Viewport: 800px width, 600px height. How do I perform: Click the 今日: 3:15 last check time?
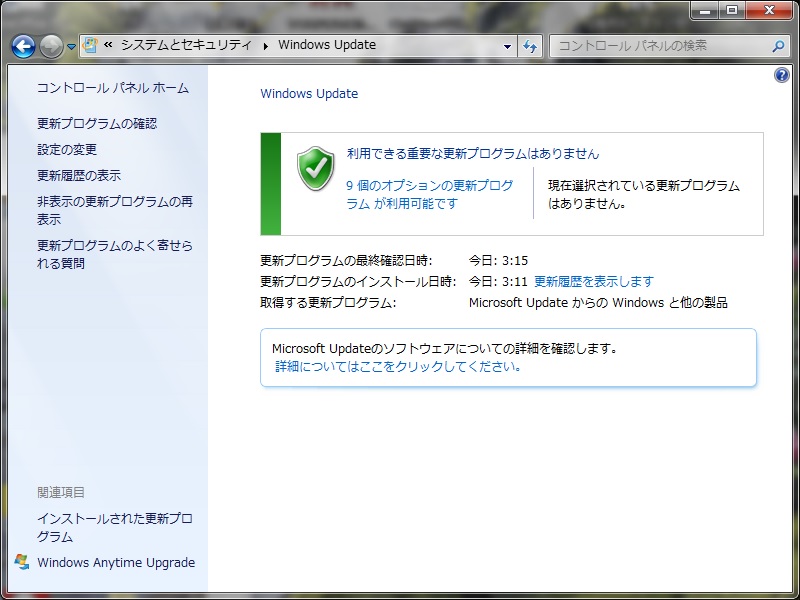click(498, 261)
